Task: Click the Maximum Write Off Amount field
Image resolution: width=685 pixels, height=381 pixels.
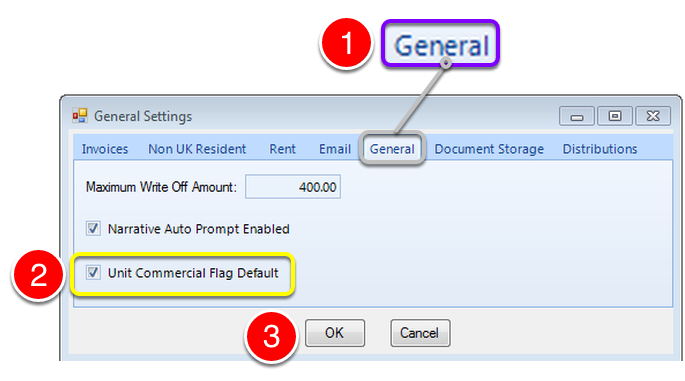Action: (293, 187)
